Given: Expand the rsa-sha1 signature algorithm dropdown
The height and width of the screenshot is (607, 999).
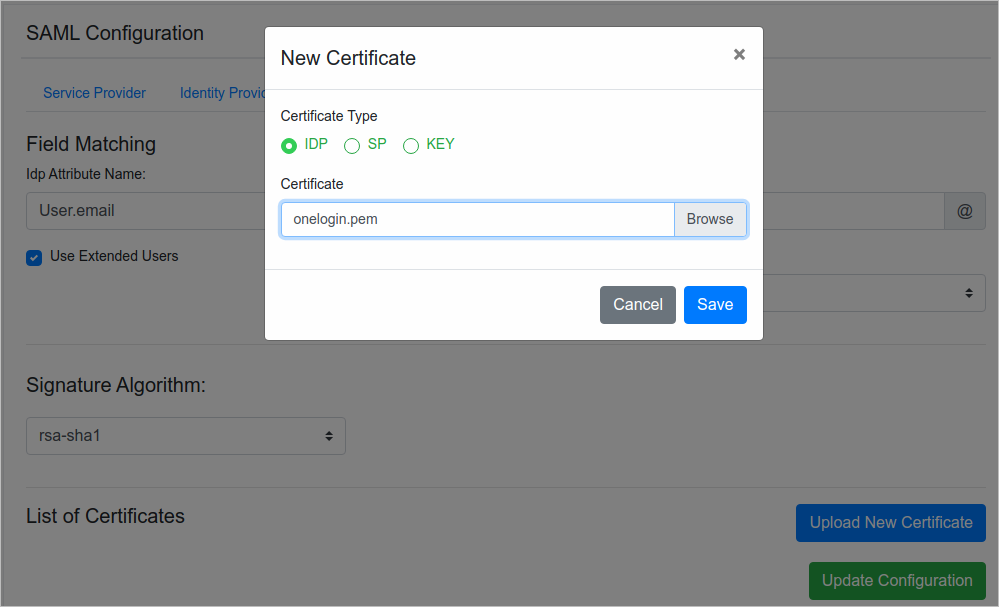Looking at the screenshot, I should point(185,436).
